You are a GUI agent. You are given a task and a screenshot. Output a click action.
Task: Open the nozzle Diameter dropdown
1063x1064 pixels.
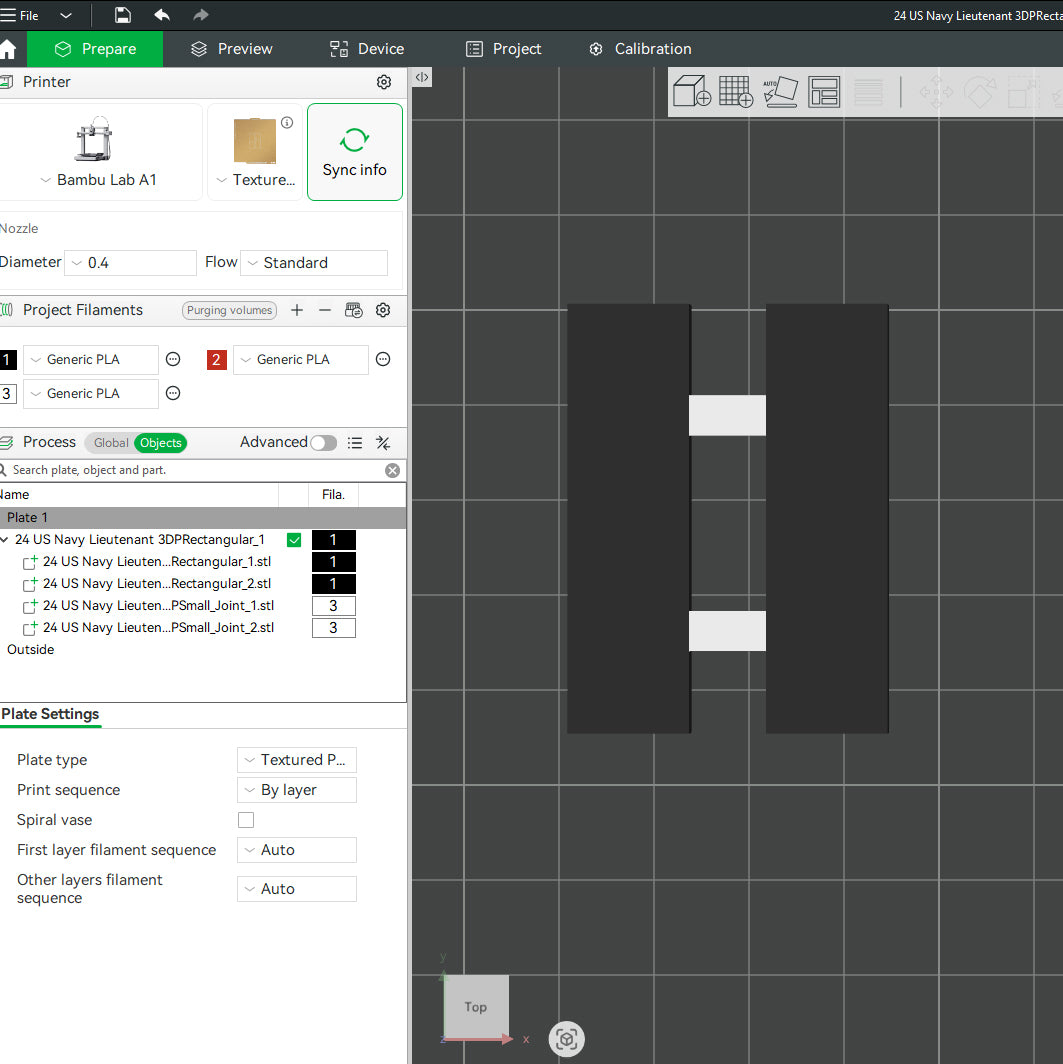click(x=130, y=263)
